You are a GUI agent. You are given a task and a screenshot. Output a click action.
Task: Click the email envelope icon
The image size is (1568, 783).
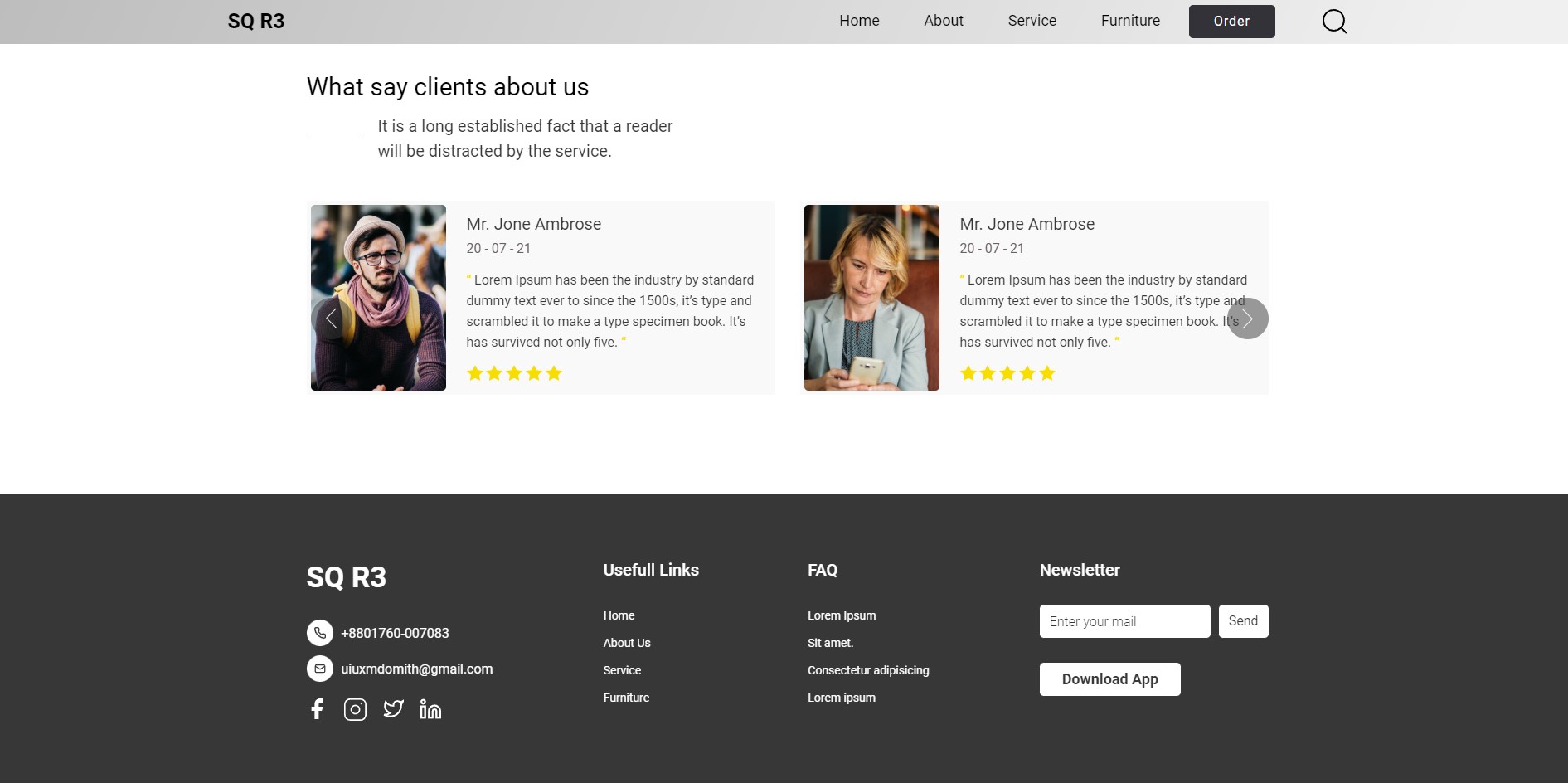click(x=320, y=669)
